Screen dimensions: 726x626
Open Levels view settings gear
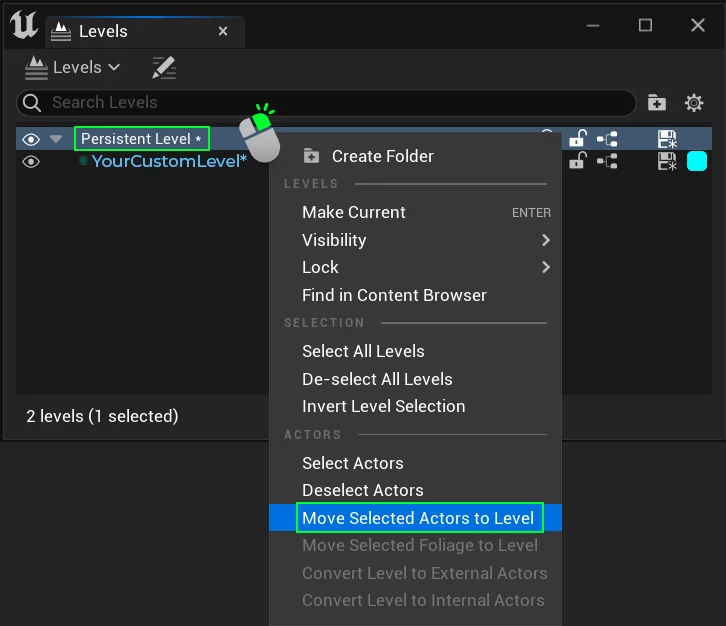(x=694, y=102)
